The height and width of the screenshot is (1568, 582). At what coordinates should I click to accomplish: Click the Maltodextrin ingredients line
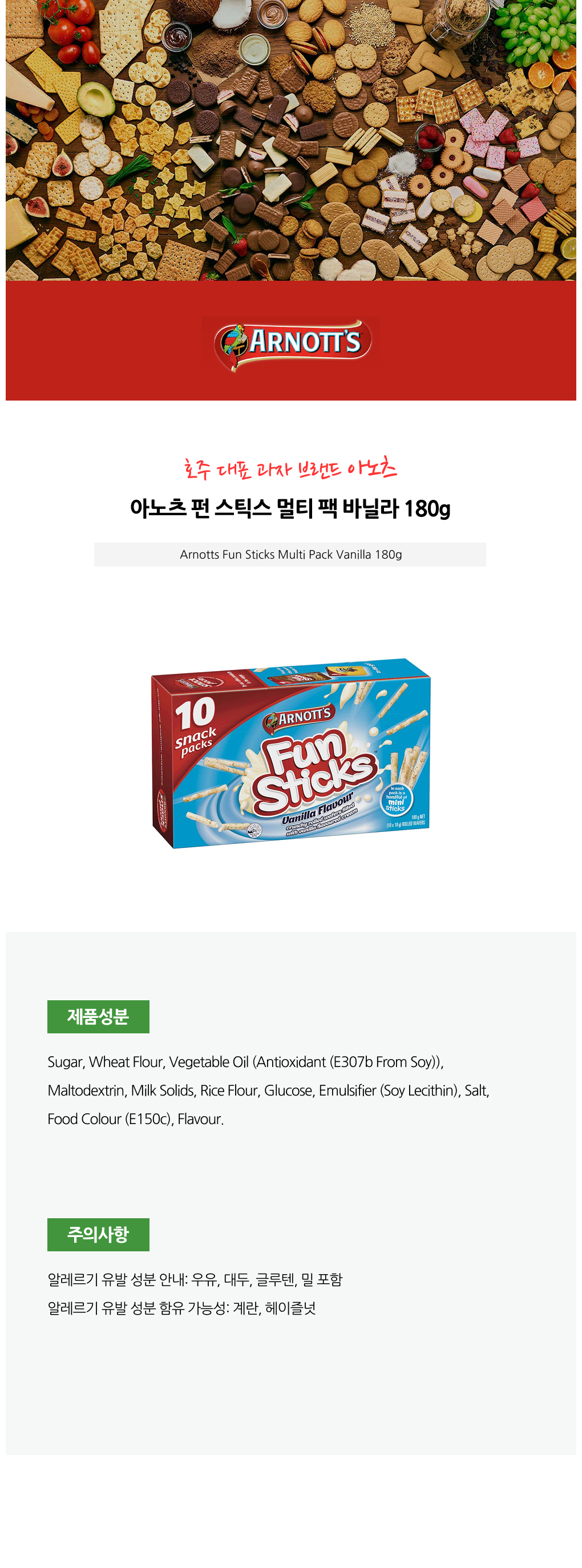click(x=269, y=1091)
